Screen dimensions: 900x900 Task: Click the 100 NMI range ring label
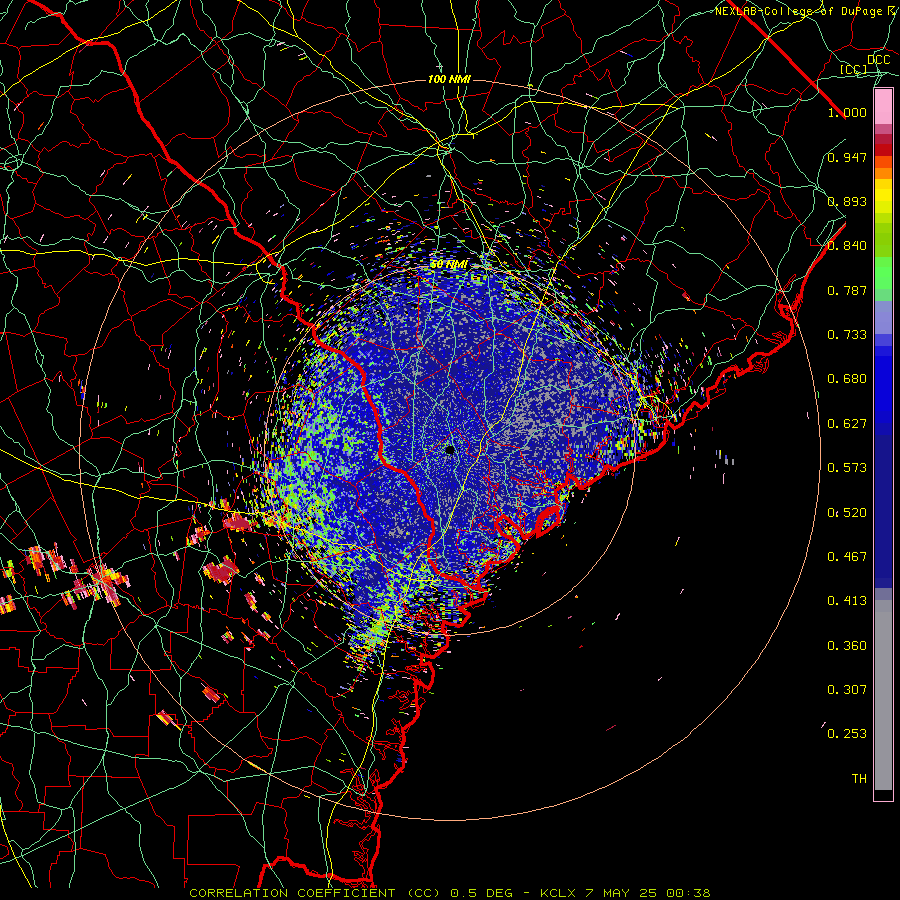(x=449, y=79)
